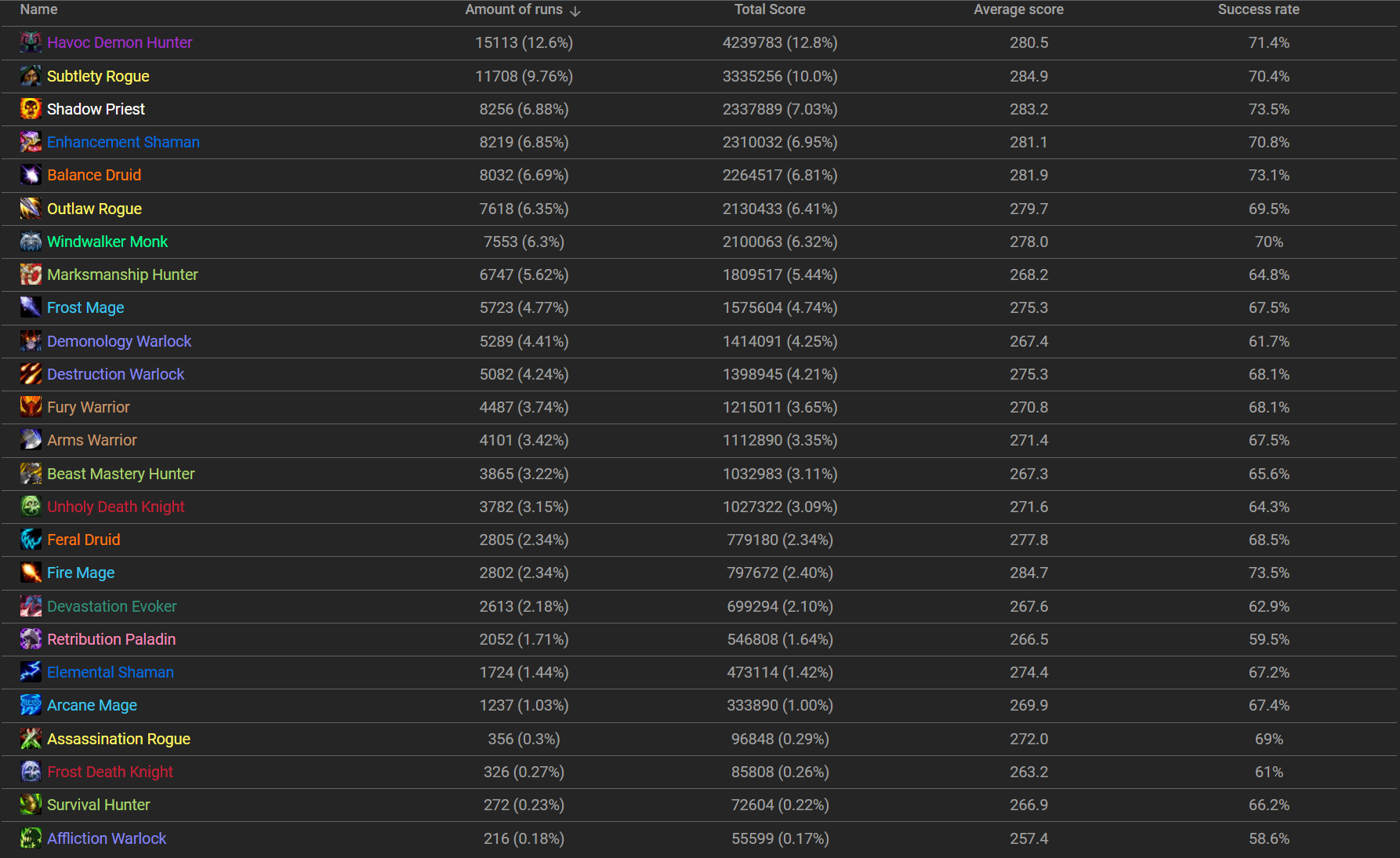Image resolution: width=1400 pixels, height=858 pixels.
Task: Open the Survival Hunter link
Action: 98,805
